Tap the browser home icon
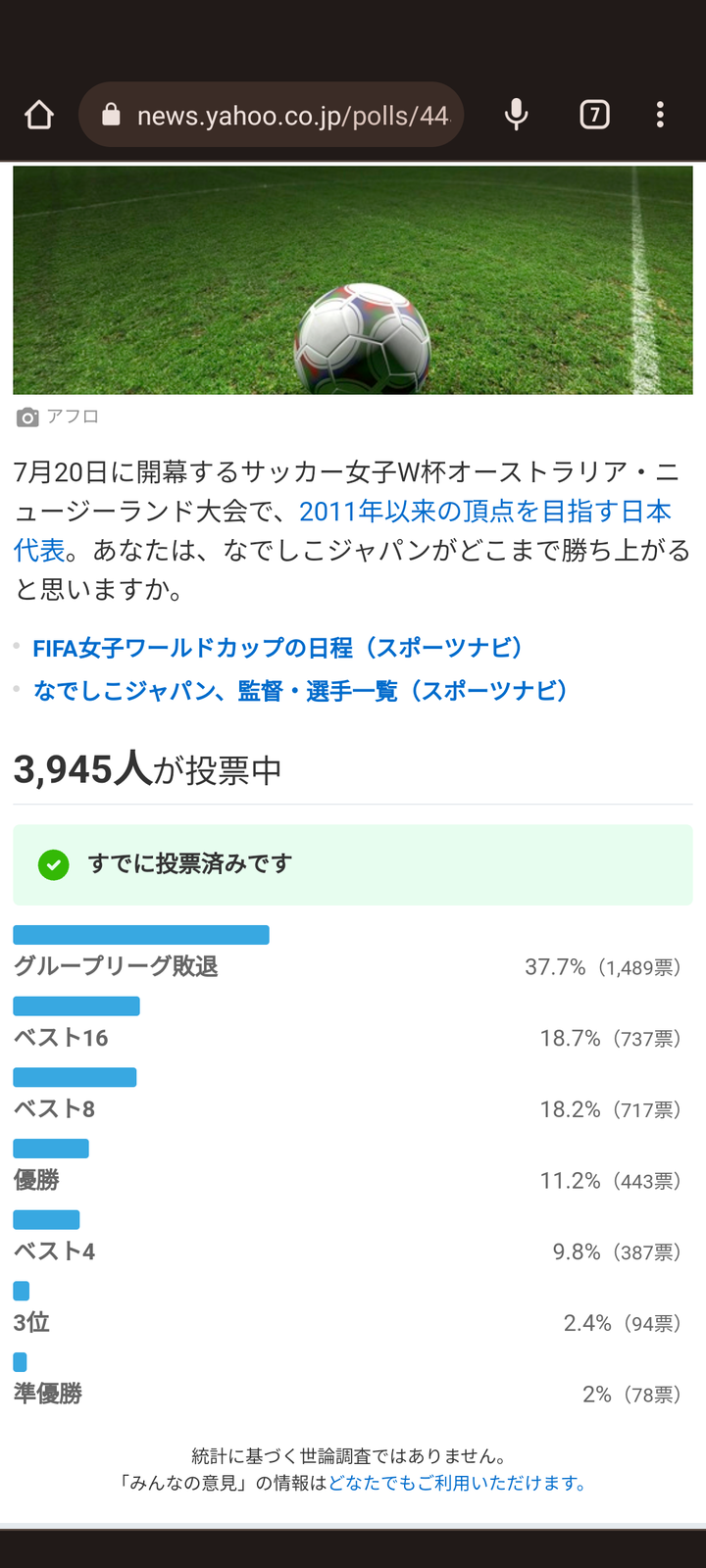The height and width of the screenshot is (1568, 706). [x=39, y=116]
